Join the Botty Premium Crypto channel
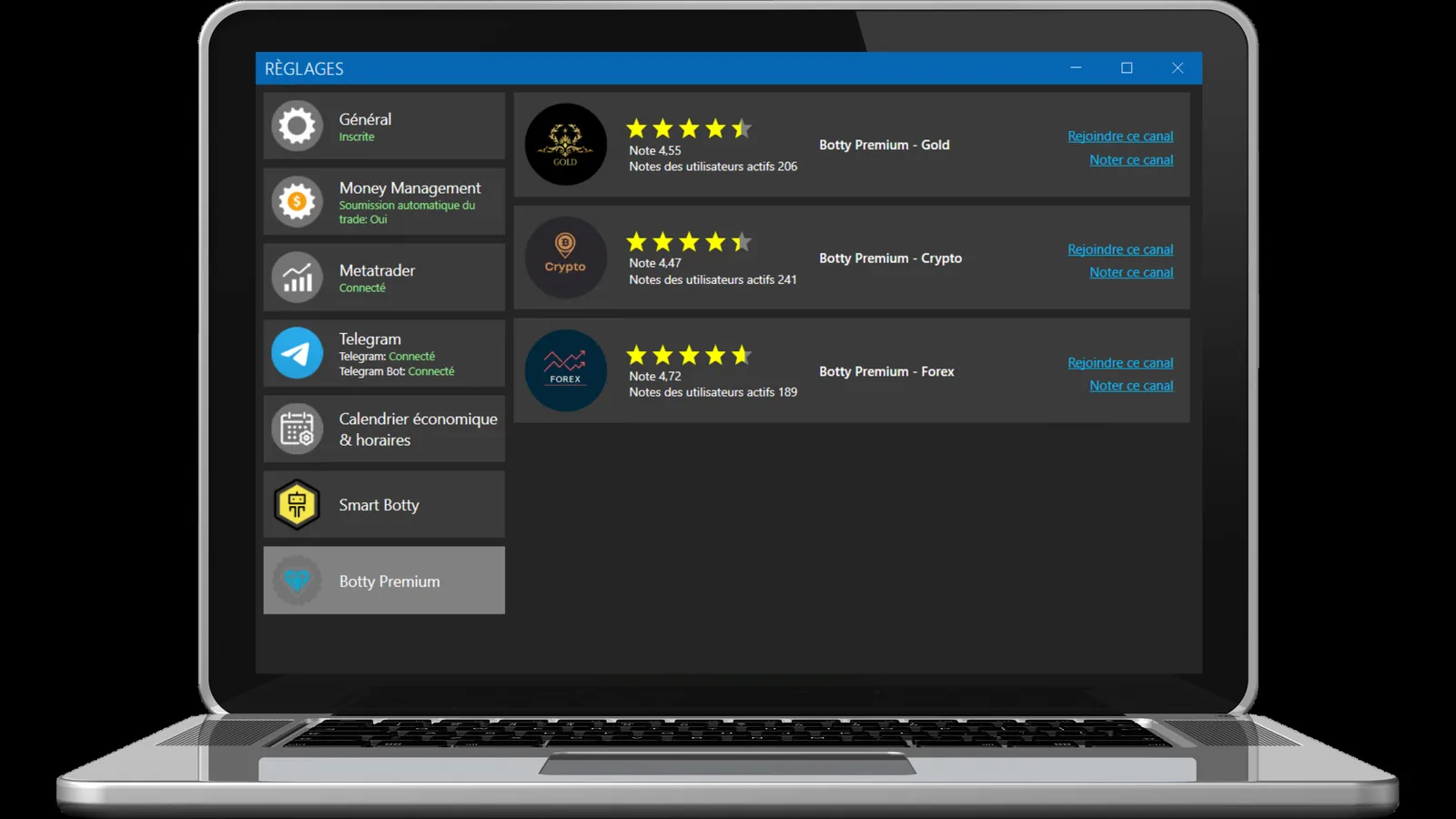The width and height of the screenshot is (1456, 819). pos(1120,249)
